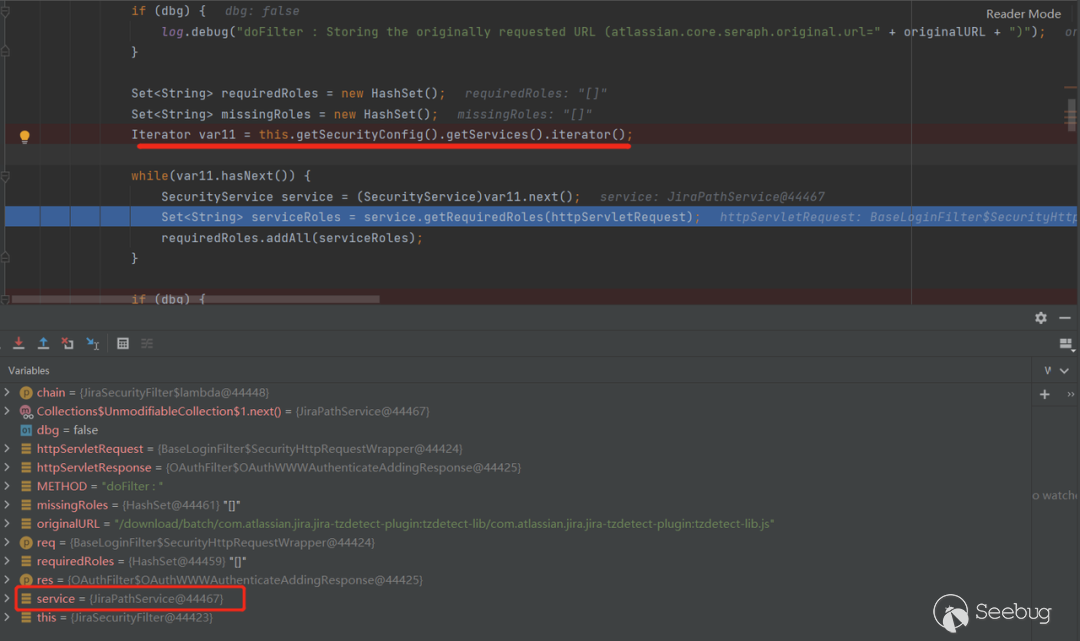Image resolution: width=1080 pixels, height=641 pixels.
Task: Select the req parameter row
Action: pyautogui.click(x=515, y=542)
